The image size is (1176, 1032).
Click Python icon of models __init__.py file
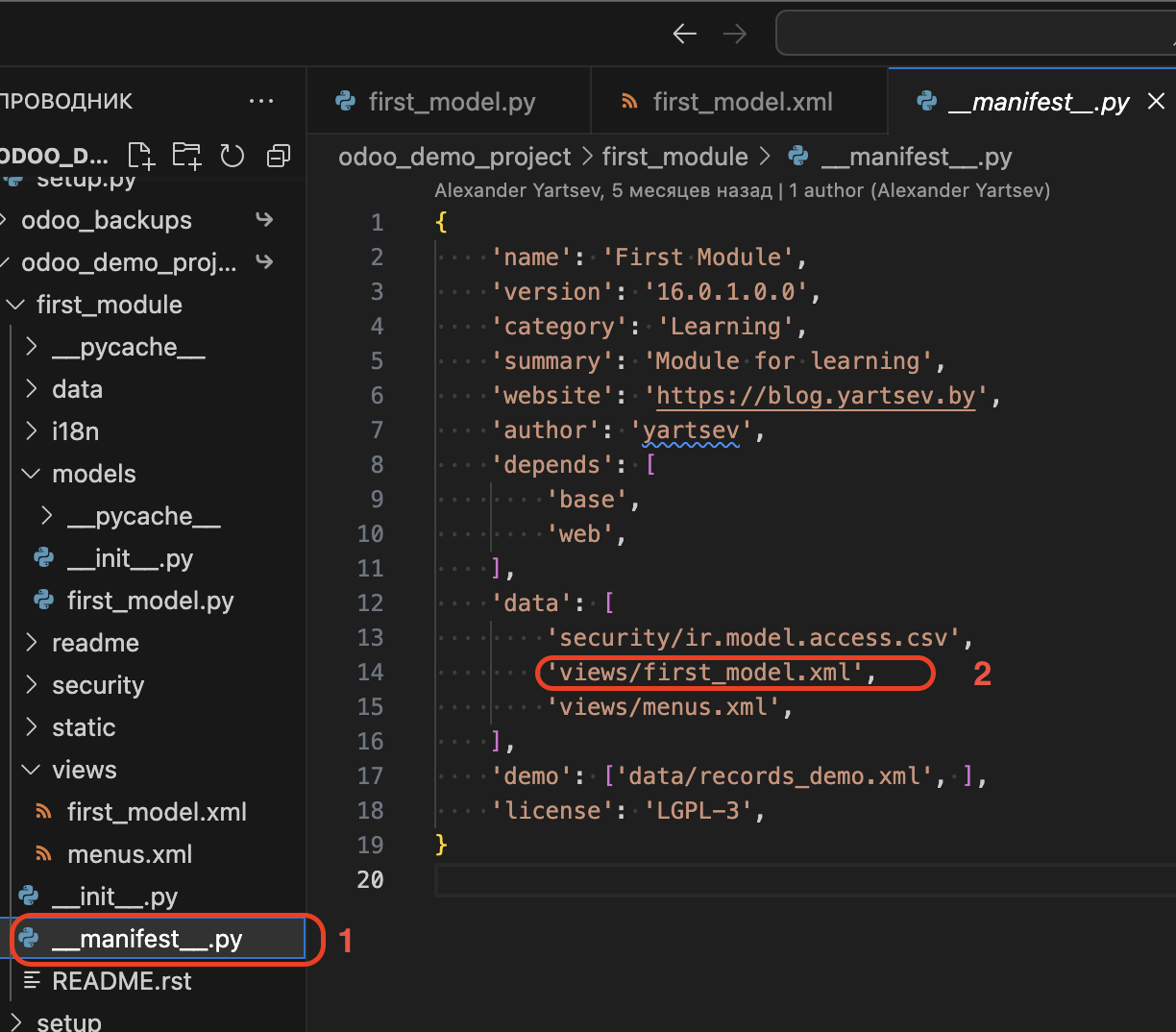tap(44, 558)
